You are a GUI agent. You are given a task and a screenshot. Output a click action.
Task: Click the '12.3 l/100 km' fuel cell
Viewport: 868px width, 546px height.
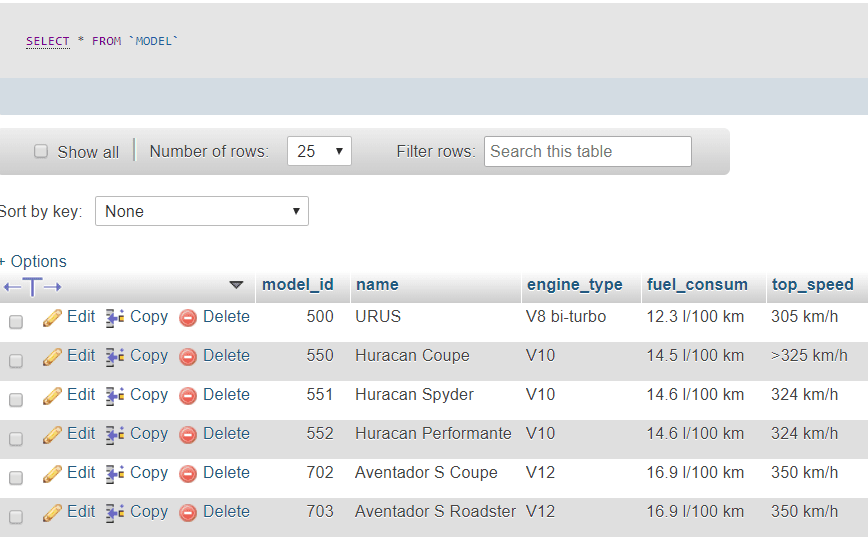pyautogui.click(x=695, y=317)
